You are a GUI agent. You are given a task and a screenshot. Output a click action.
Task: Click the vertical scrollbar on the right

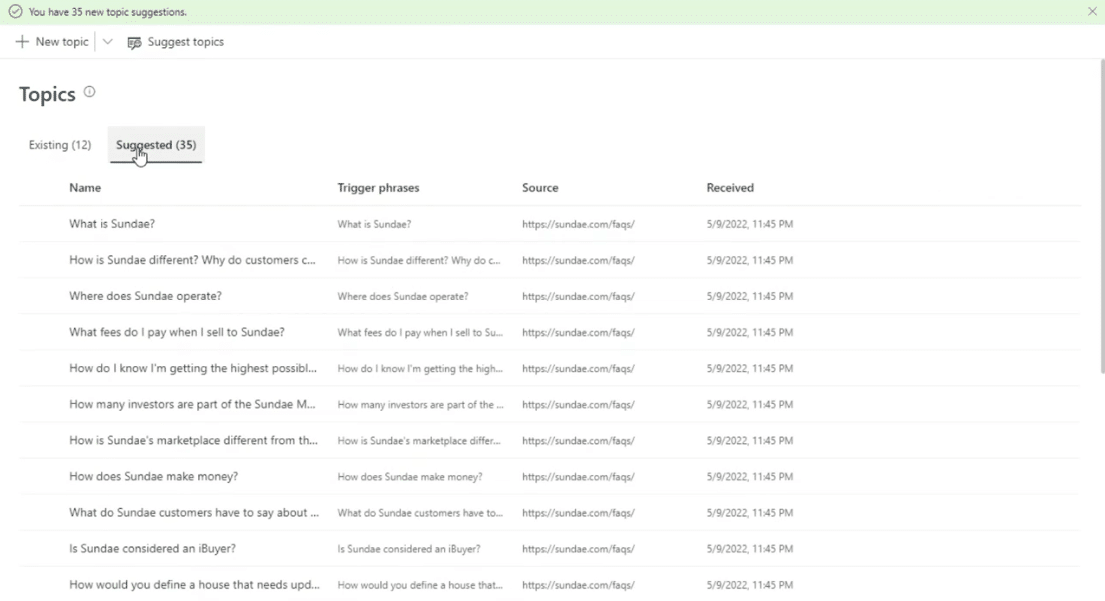pyautogui.click(x=1101, y=216)
